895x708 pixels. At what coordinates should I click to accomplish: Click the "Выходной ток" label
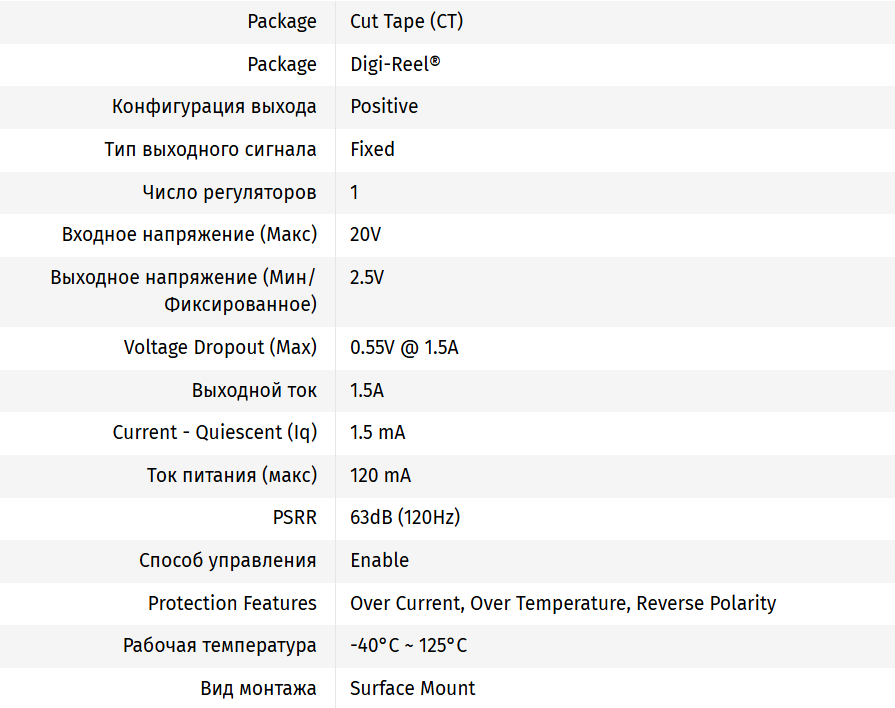click(254, 390)
